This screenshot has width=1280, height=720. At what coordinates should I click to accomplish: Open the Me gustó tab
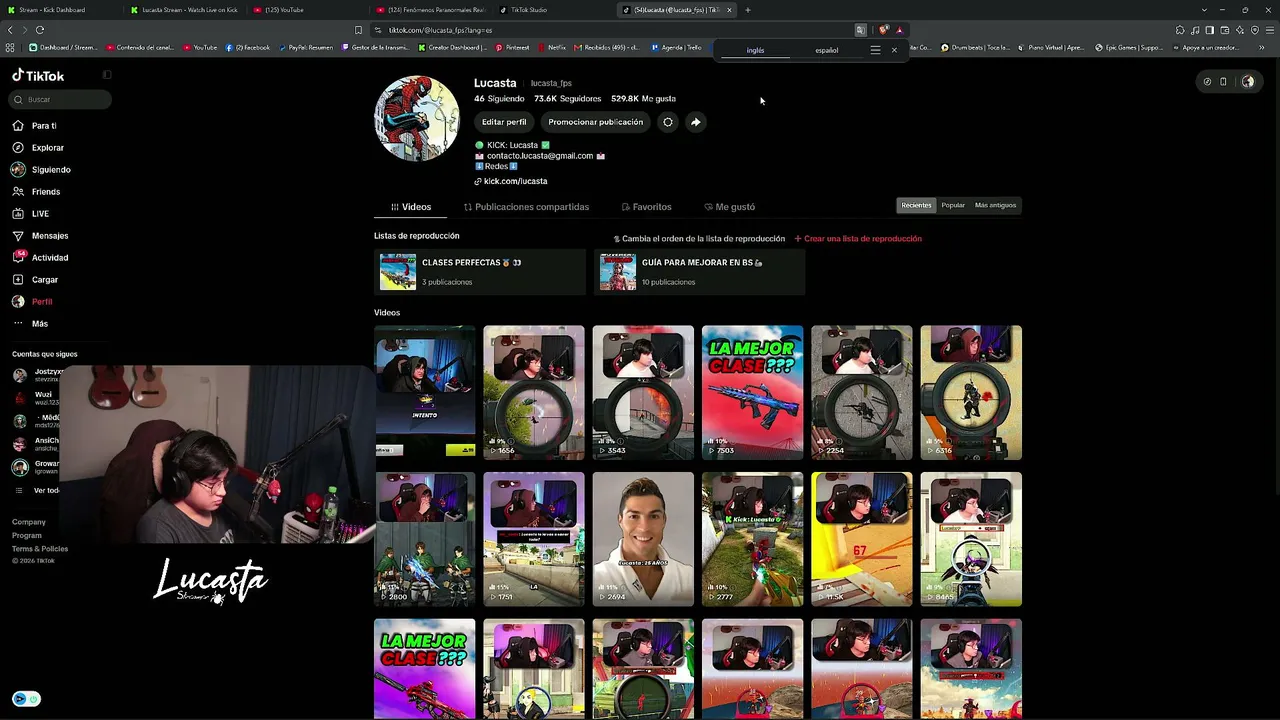pyautogui.click(x=730, y=207)
